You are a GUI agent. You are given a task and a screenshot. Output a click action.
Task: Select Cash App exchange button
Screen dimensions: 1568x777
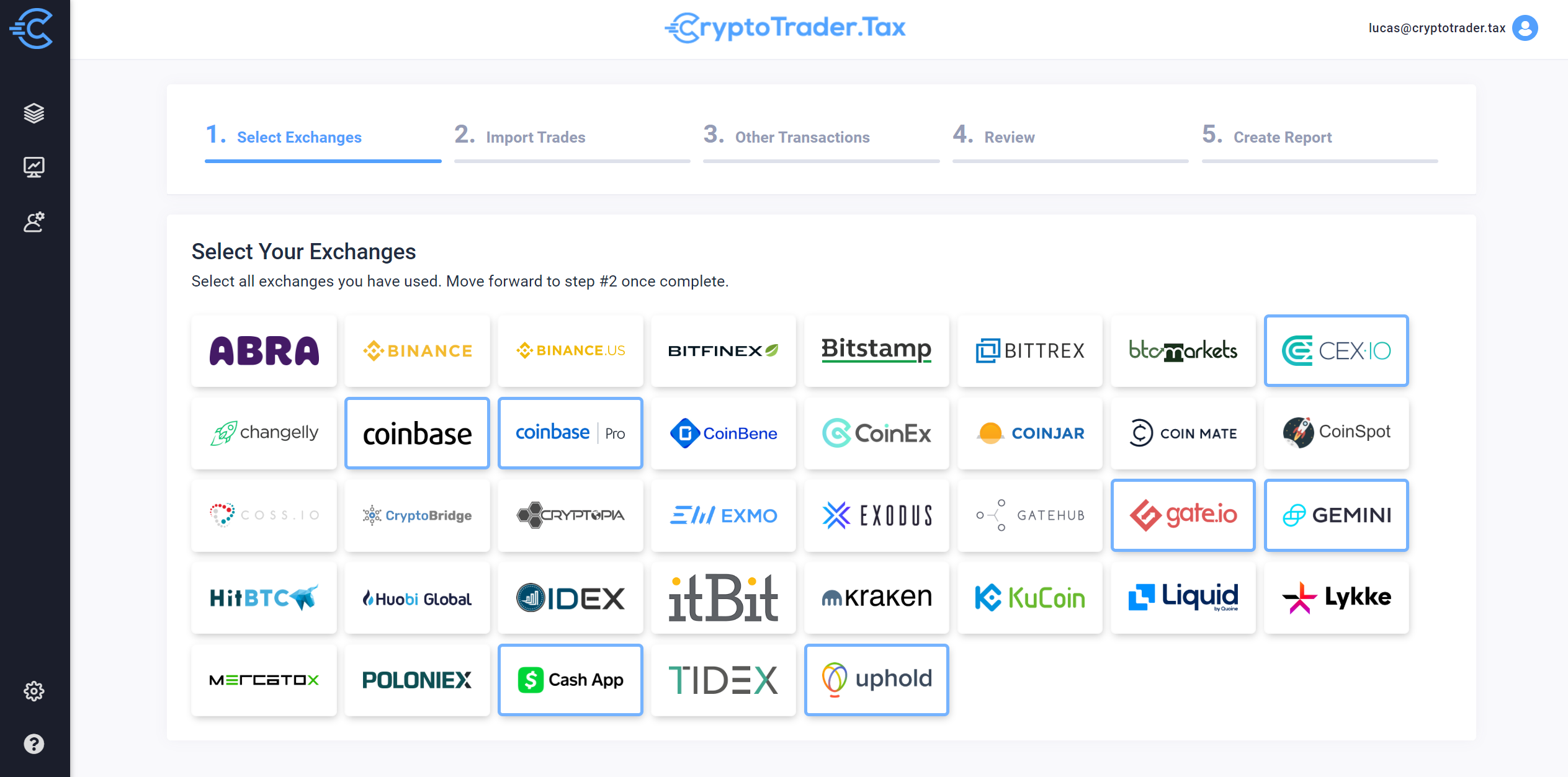pyautogui.click(x=570, y=679)
